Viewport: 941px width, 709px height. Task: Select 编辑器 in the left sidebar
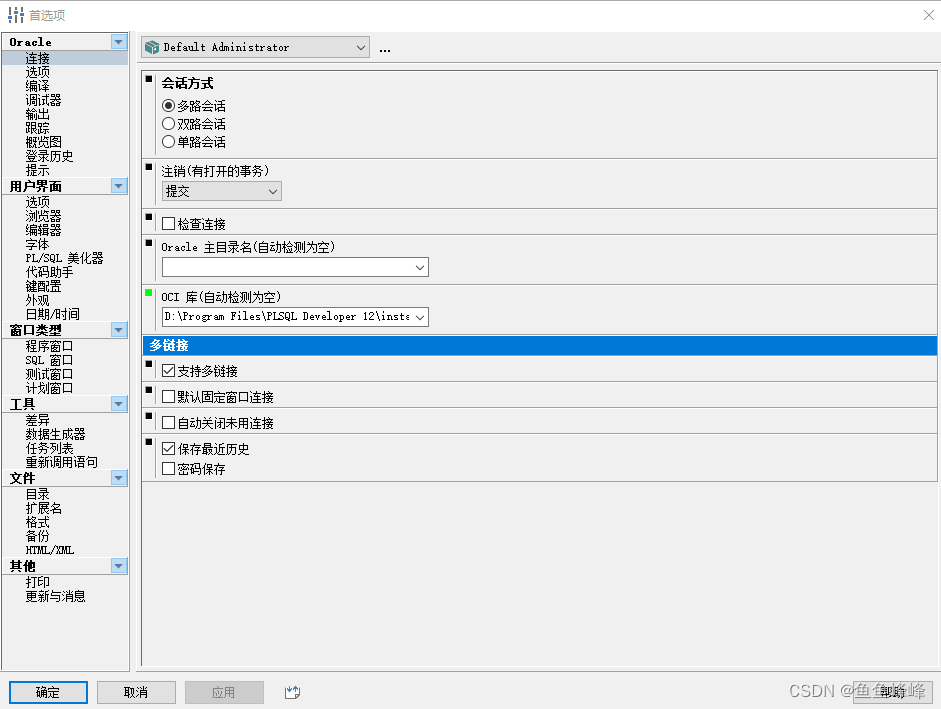click(41, 229)
